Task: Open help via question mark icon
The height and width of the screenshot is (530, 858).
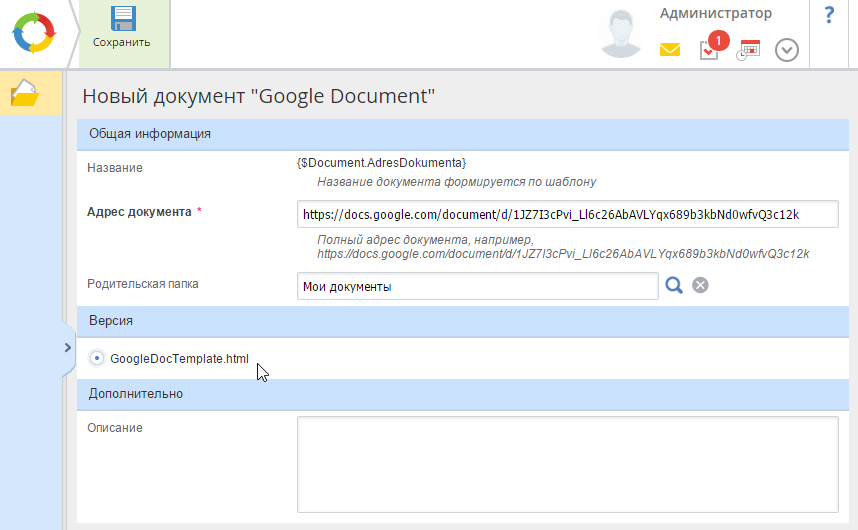Action: click(x=829, y=15)
